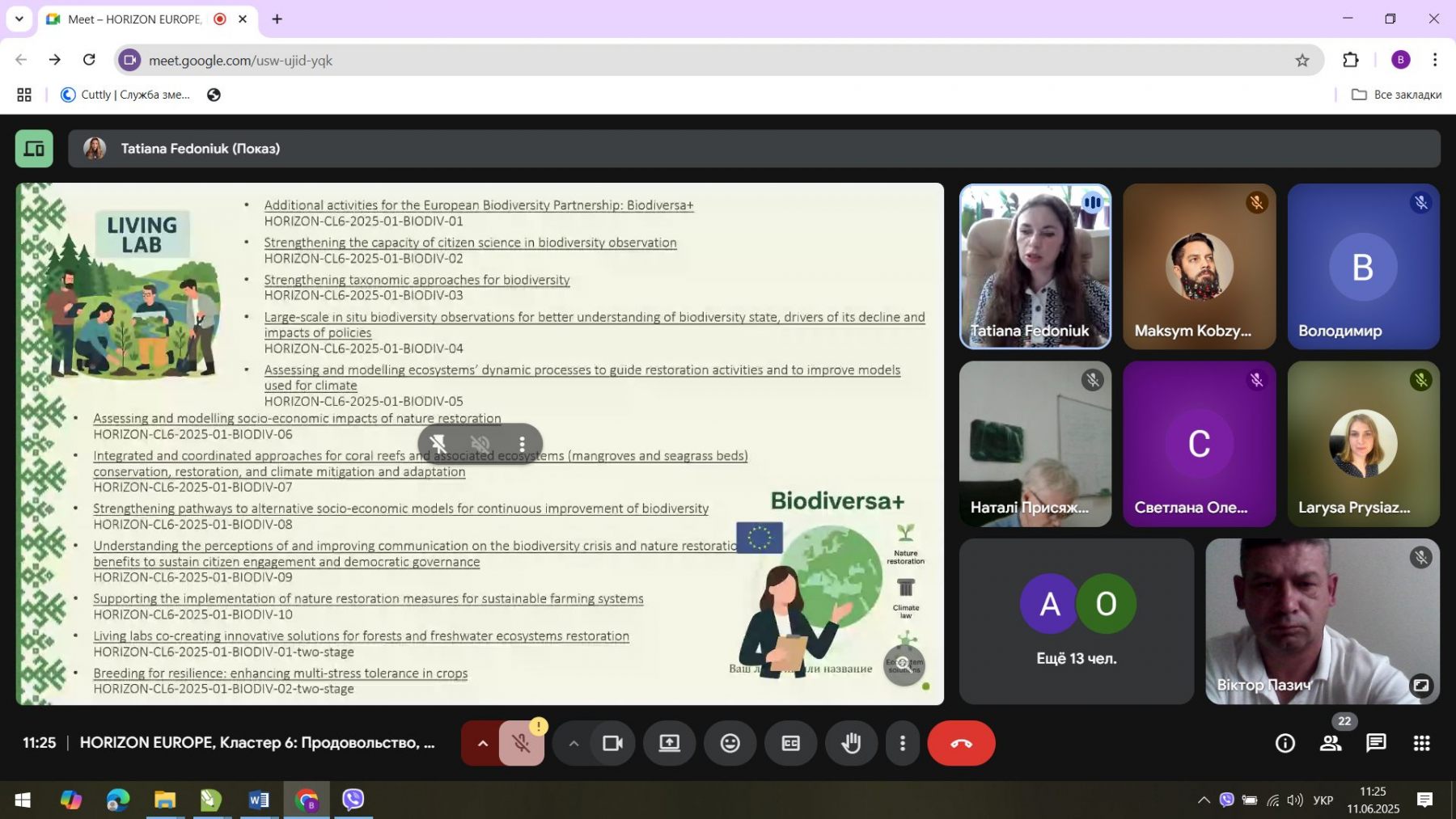Select Tatiana Fedoniuk video tile

click(1035, 267)
